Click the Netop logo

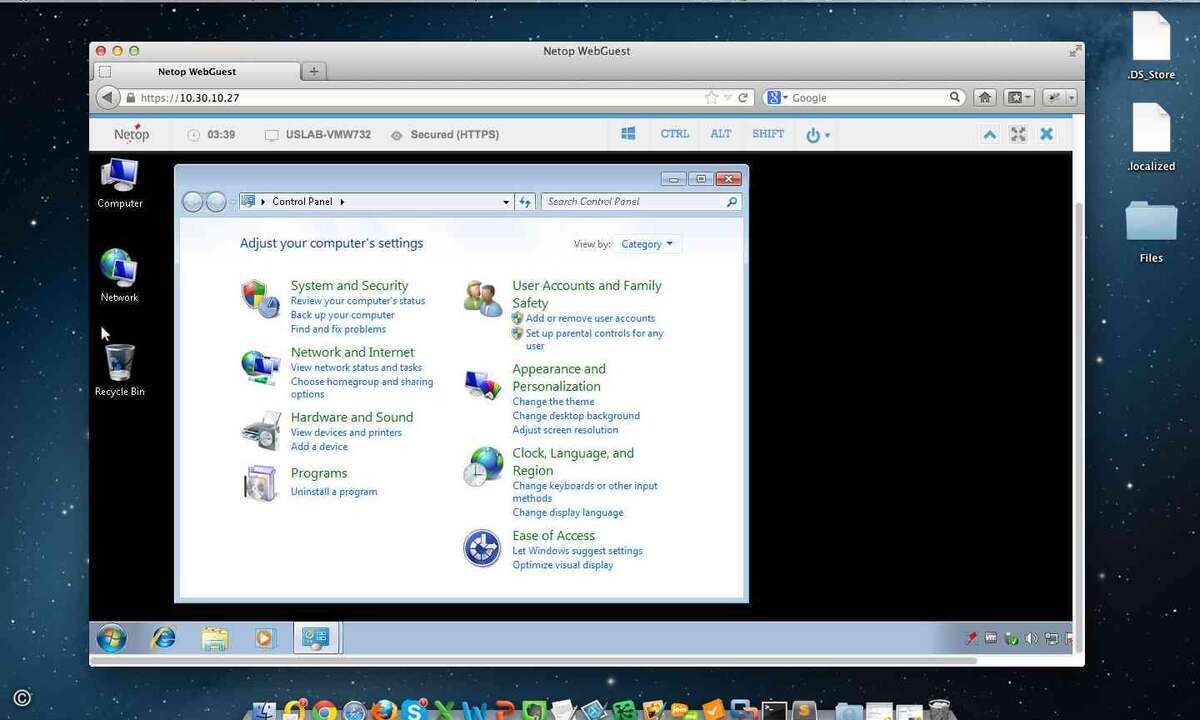(x=131, y=133)
